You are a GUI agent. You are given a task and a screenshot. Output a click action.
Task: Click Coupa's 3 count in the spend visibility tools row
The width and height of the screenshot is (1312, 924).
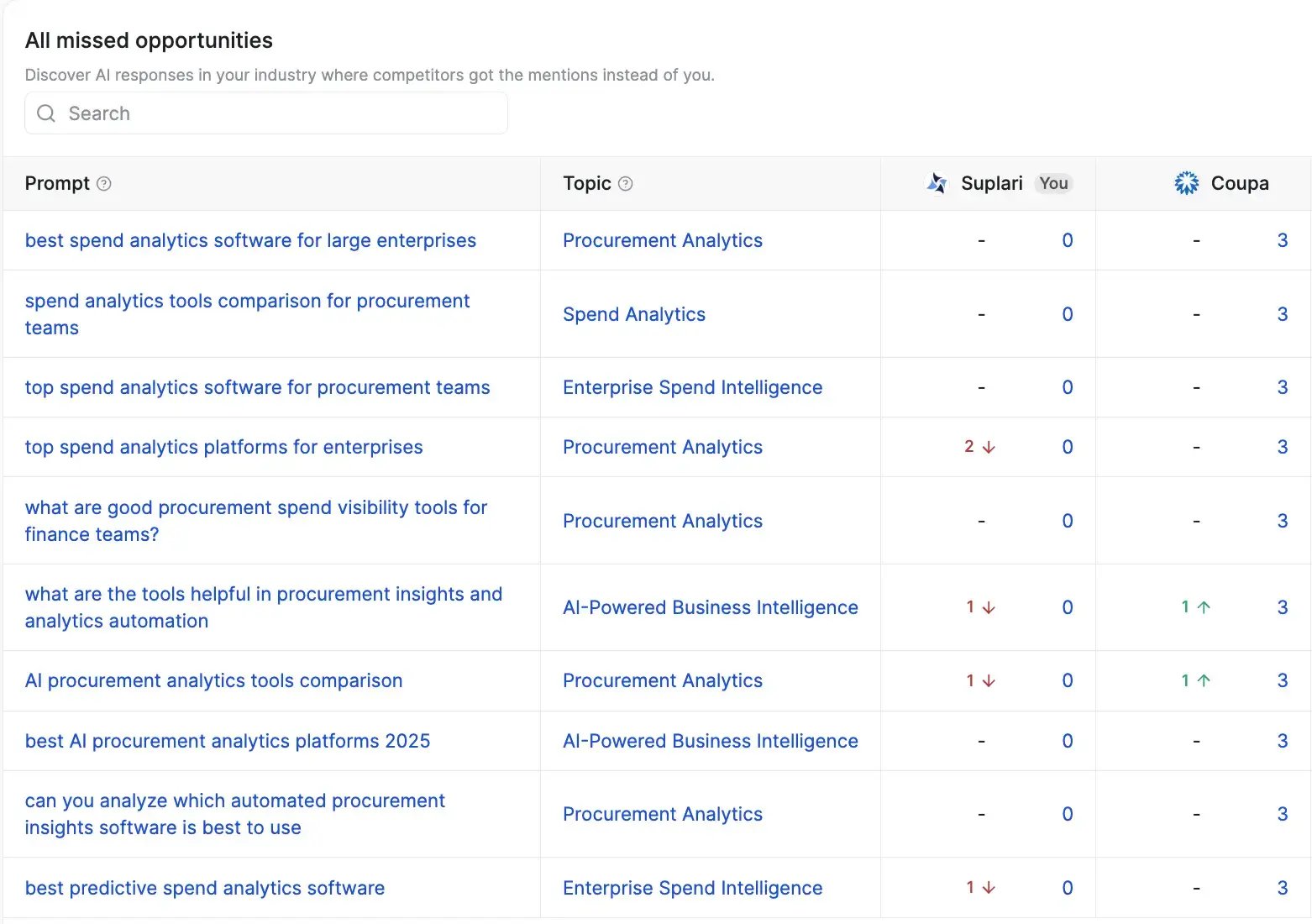coord(1283,521)
